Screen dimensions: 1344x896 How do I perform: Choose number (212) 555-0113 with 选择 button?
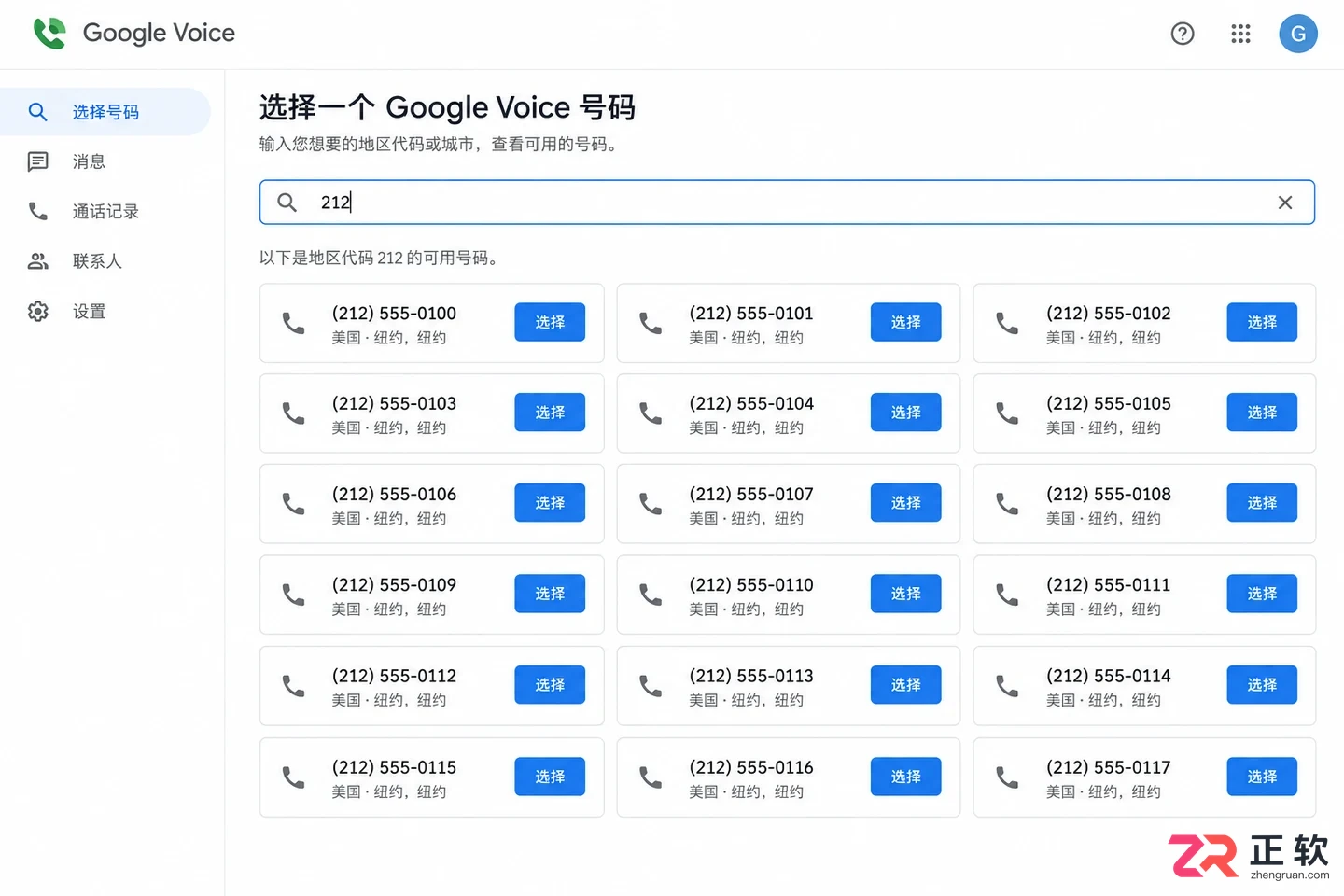pyautogui.click(x=905, y=685)
